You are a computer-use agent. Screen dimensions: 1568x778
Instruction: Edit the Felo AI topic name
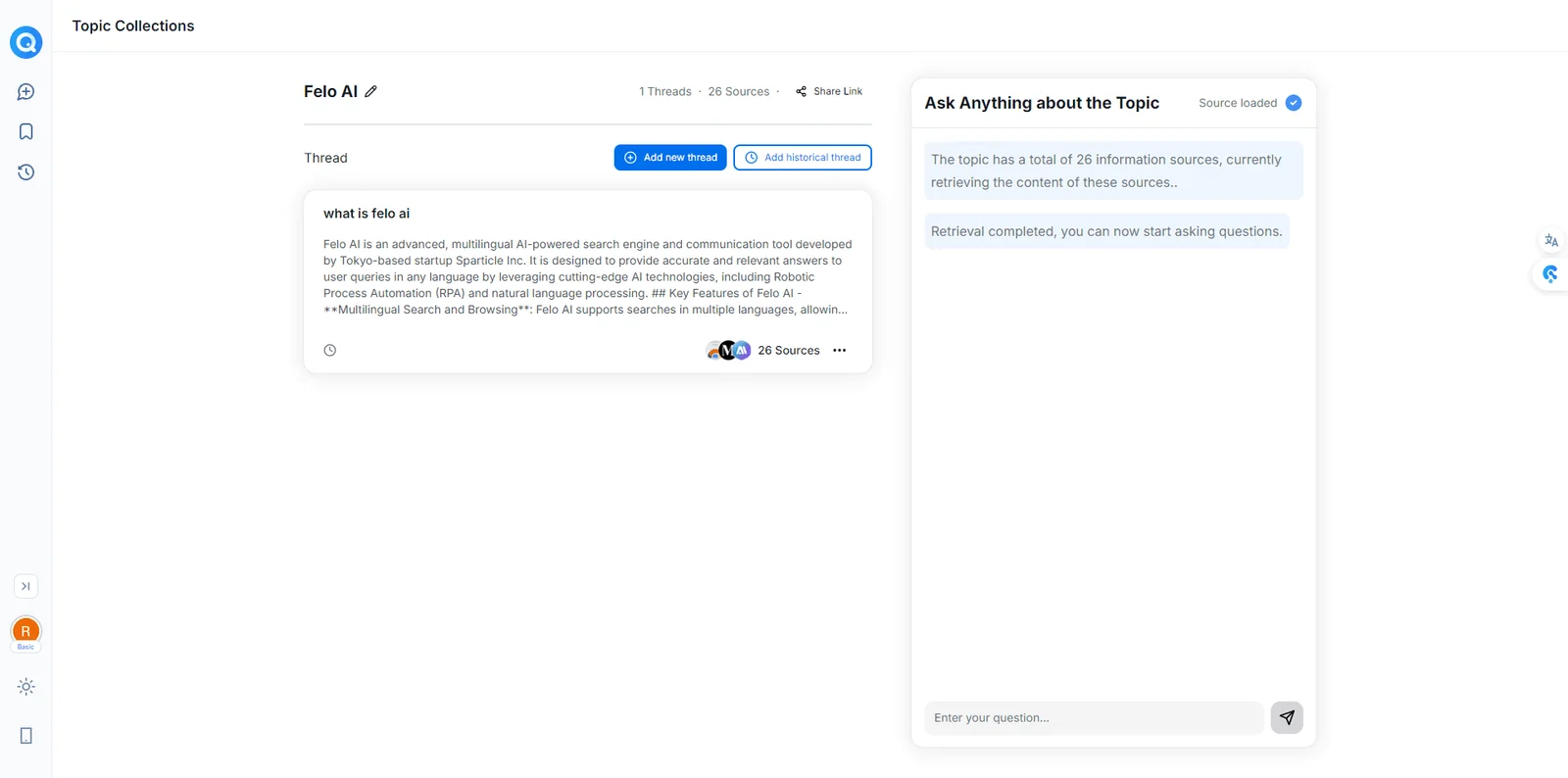coord(370,91)
